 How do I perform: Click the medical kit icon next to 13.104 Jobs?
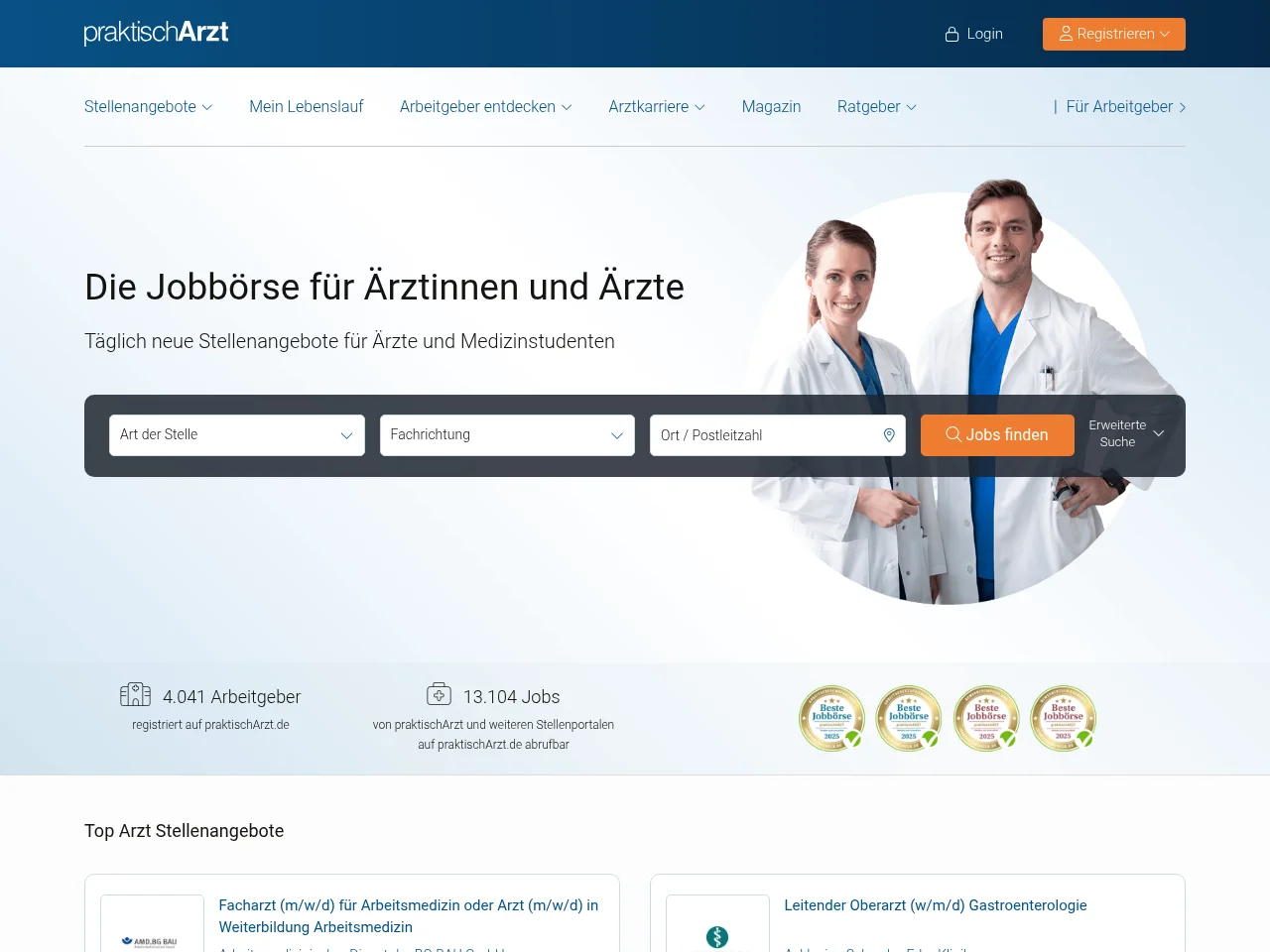click(439, 694)
